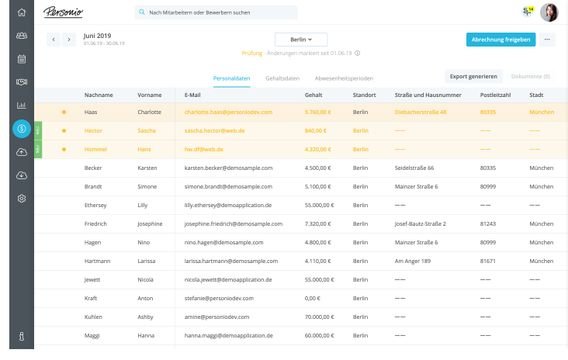
Task: Switch to the Abwesenheitsperioden tab
Action: pyautogui.click(x=344, y=78)
